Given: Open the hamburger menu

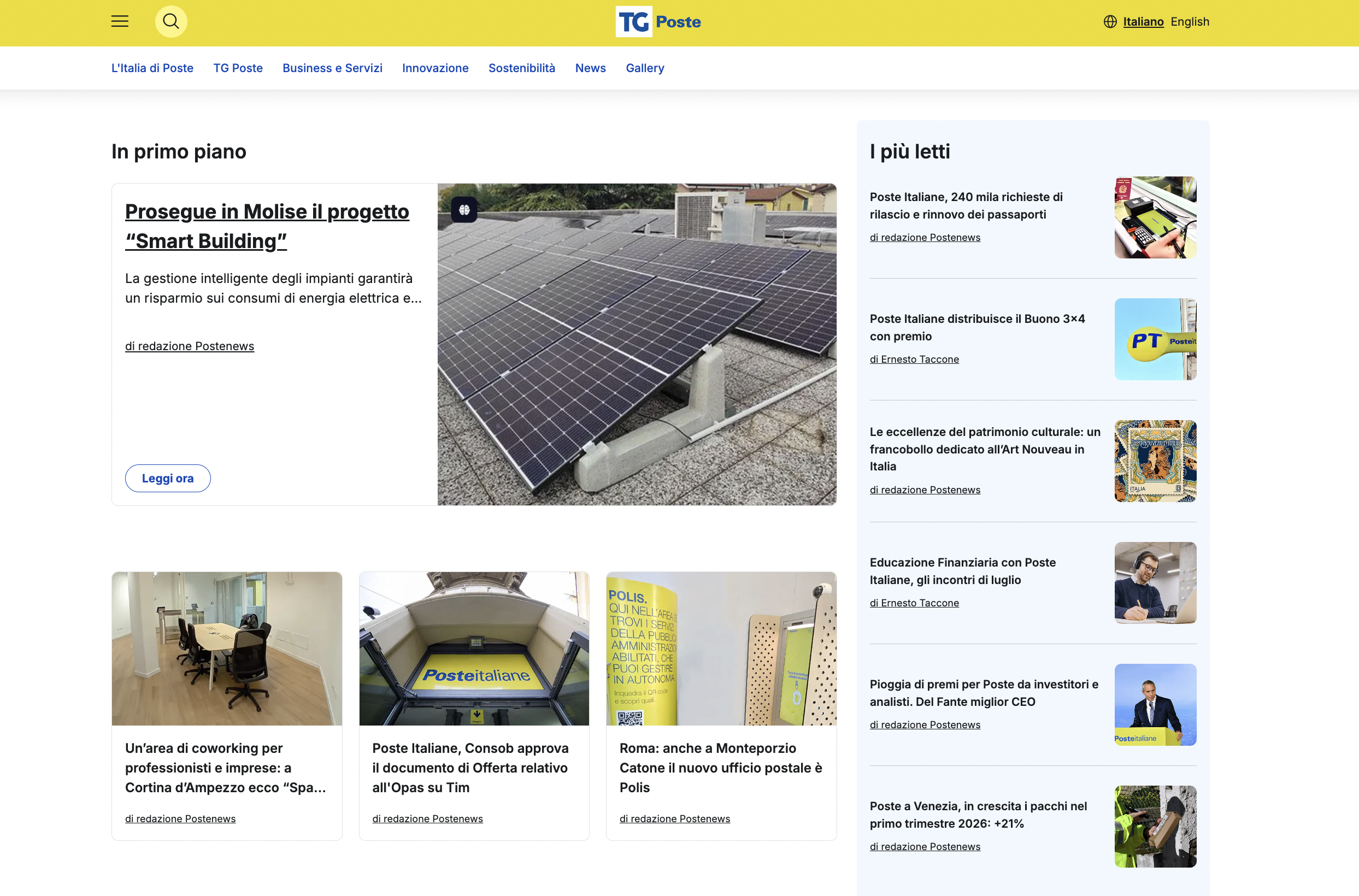Looking at the screenshot, I should (120, 22).
